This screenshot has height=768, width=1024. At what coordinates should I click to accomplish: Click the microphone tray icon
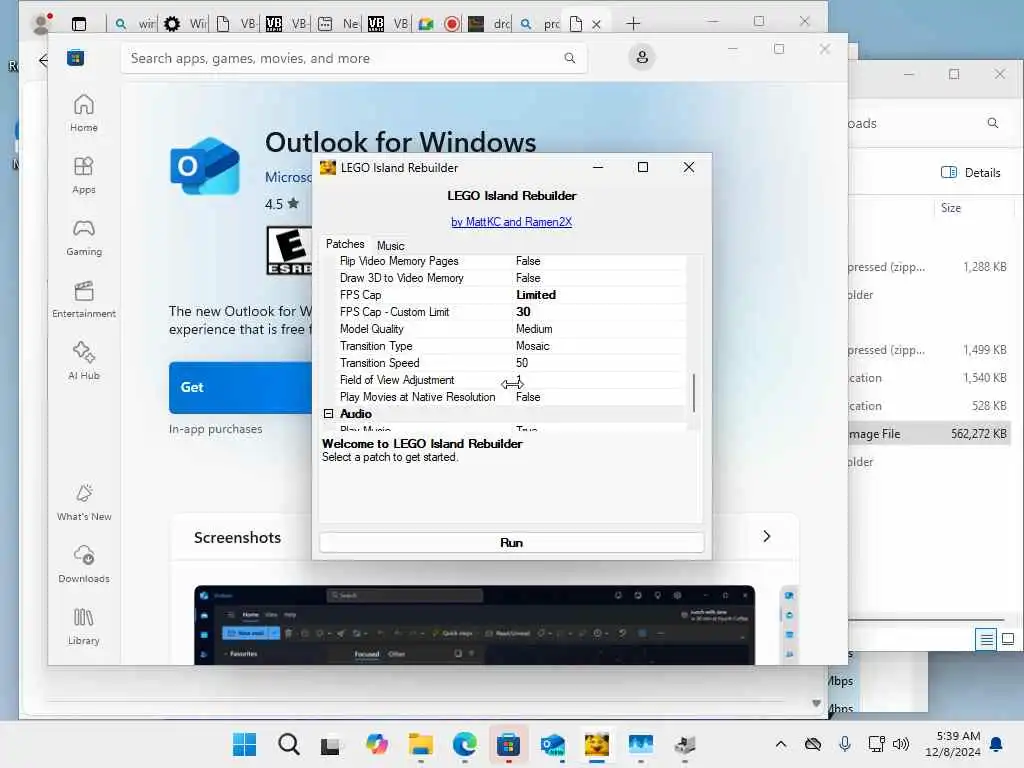coord(844,744)
